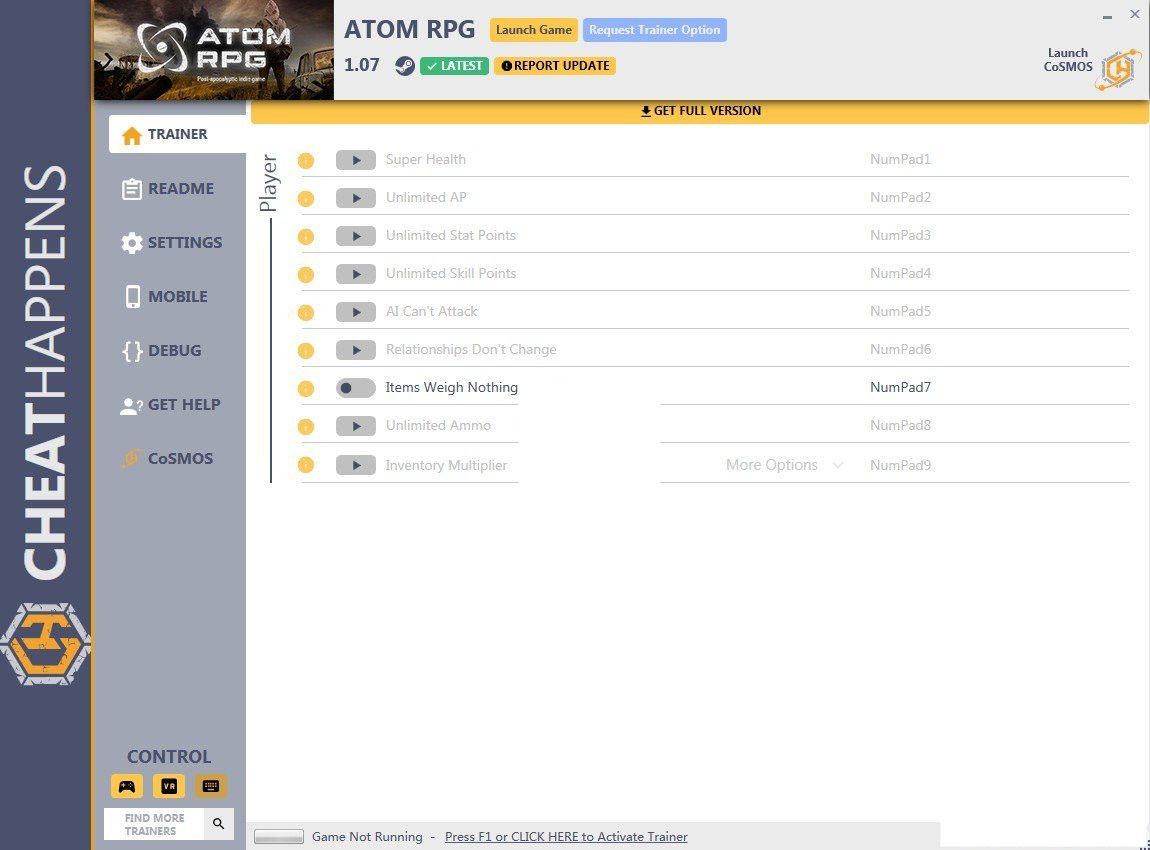Open the TRAINER tab
Viewport: 1150px width, 850px height.
pos(177,134)
